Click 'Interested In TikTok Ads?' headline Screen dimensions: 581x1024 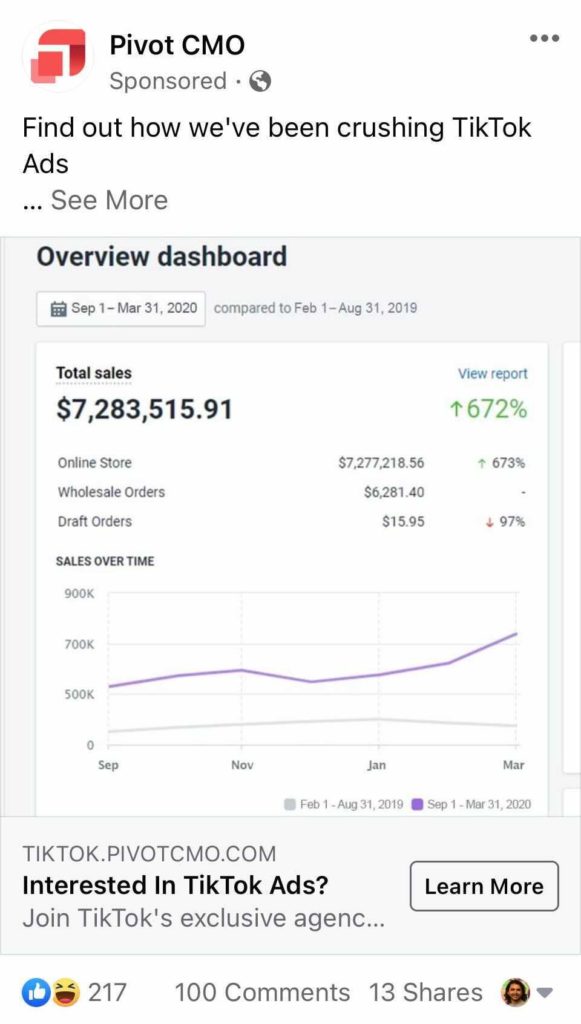175,886
